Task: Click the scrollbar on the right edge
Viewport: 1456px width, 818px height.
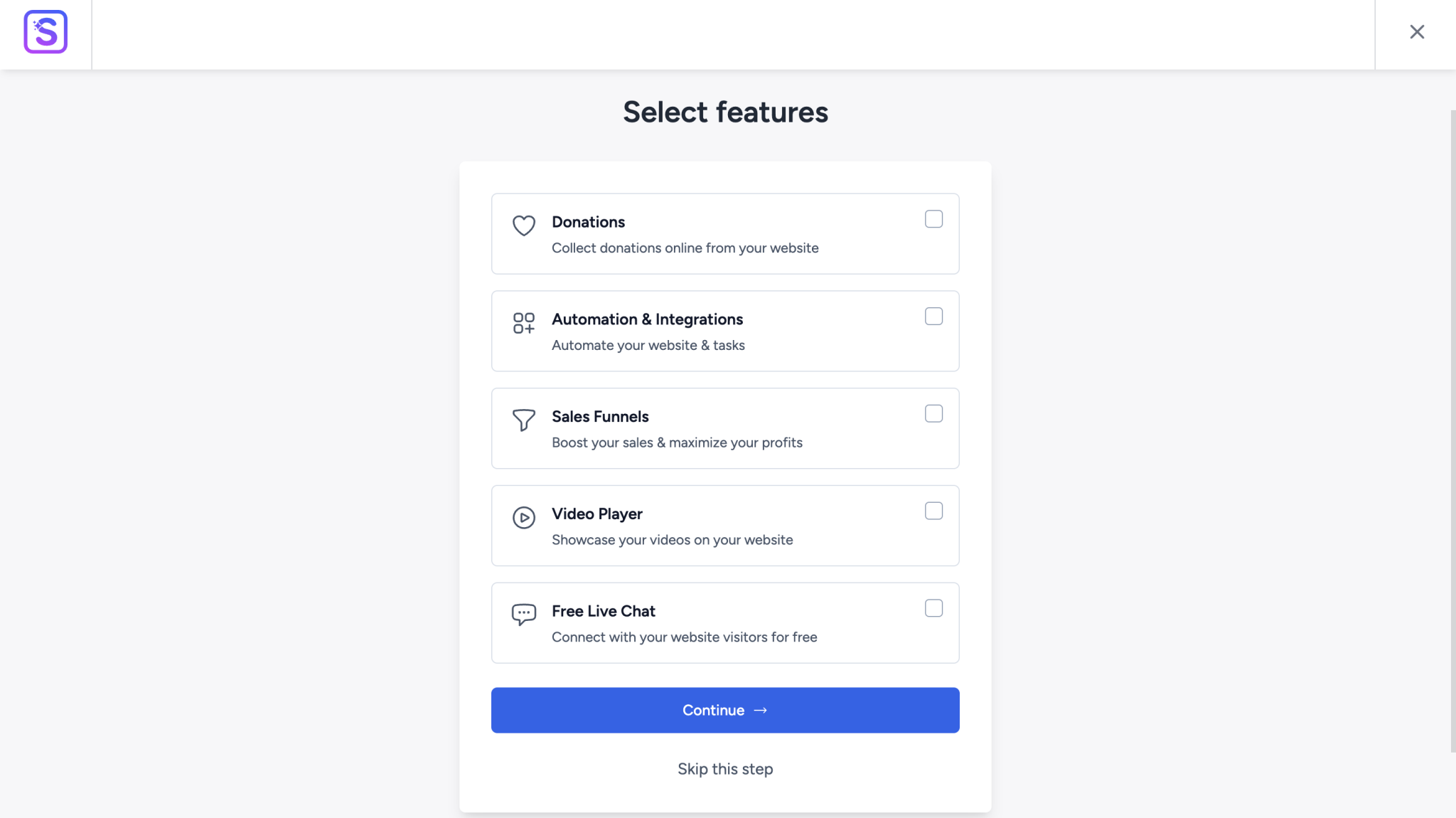Action: pos(1451,427)
